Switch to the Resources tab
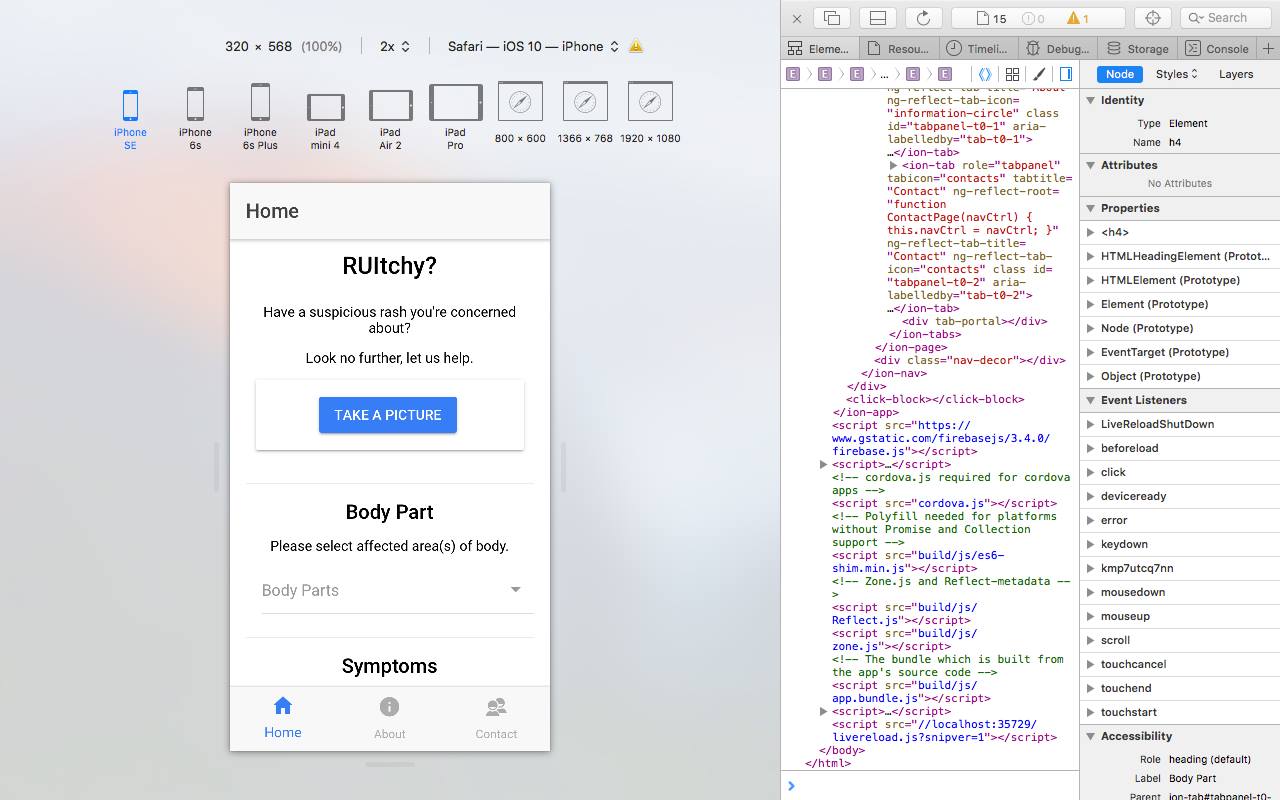This screenshot has height=800, width=1280. pyautogui.click(x=898, y=48)
